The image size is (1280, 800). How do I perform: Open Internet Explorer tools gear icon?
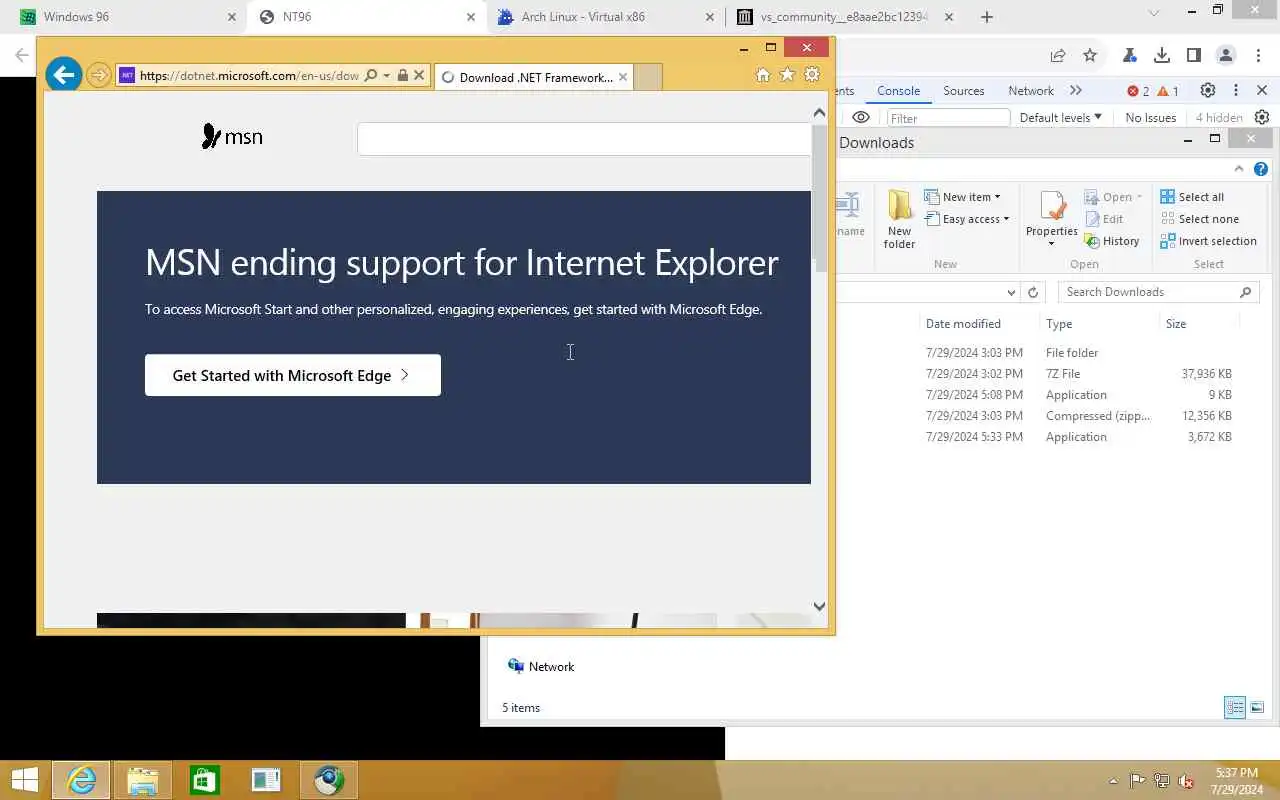tap(812, 75)
